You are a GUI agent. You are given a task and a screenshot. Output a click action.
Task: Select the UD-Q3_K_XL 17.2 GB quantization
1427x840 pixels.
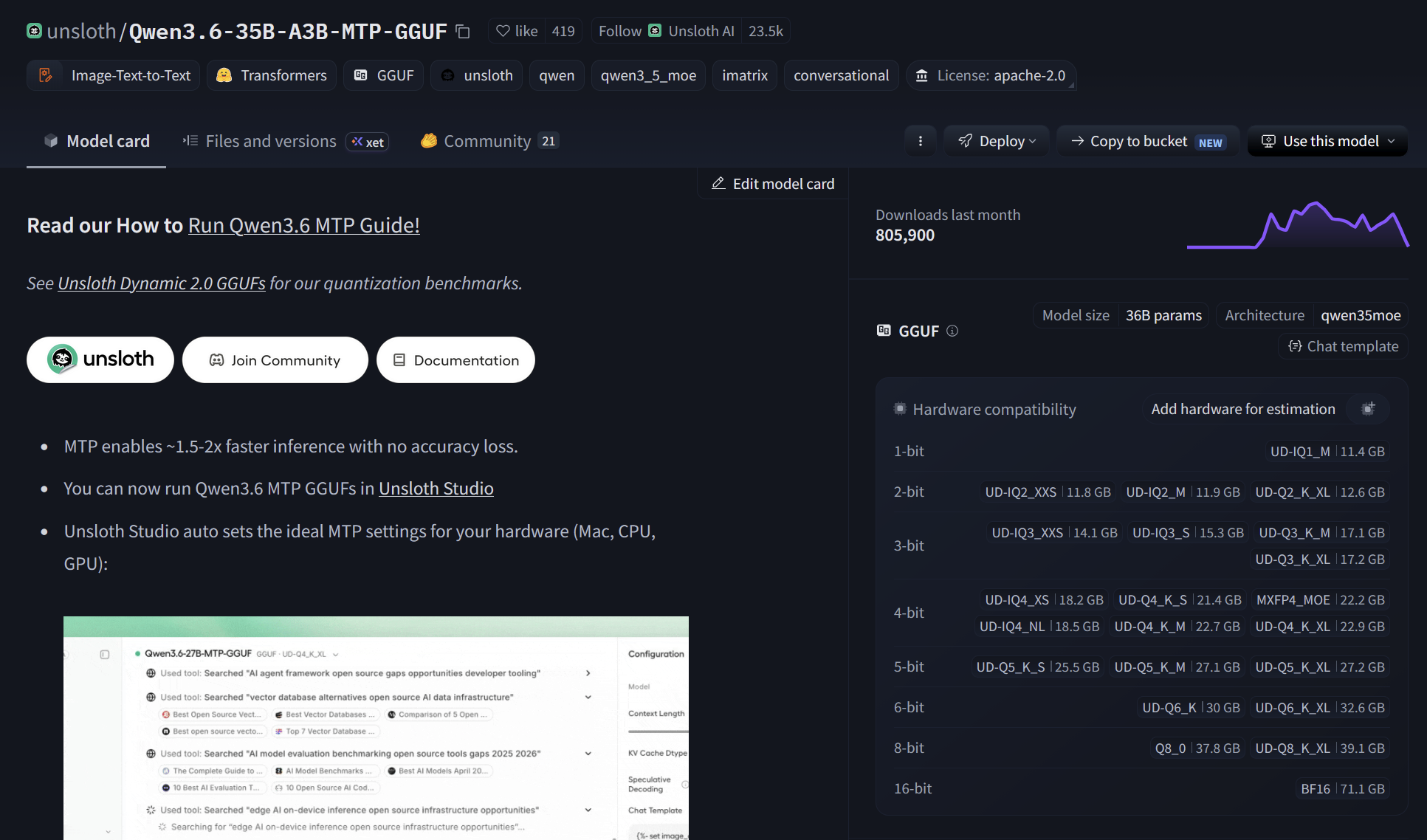point(1320,559)
